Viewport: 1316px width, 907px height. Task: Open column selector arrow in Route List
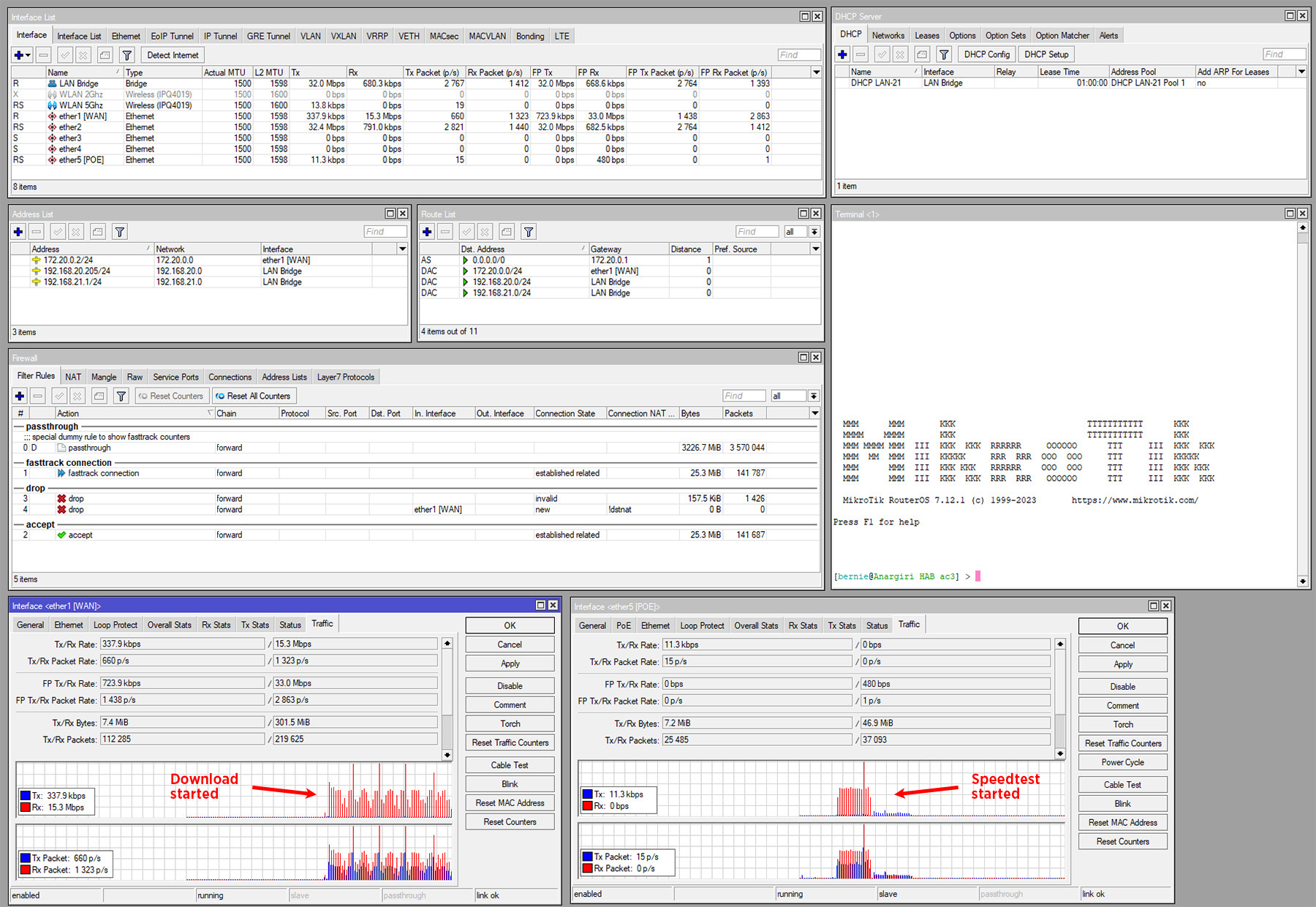(x=817, y=249)
